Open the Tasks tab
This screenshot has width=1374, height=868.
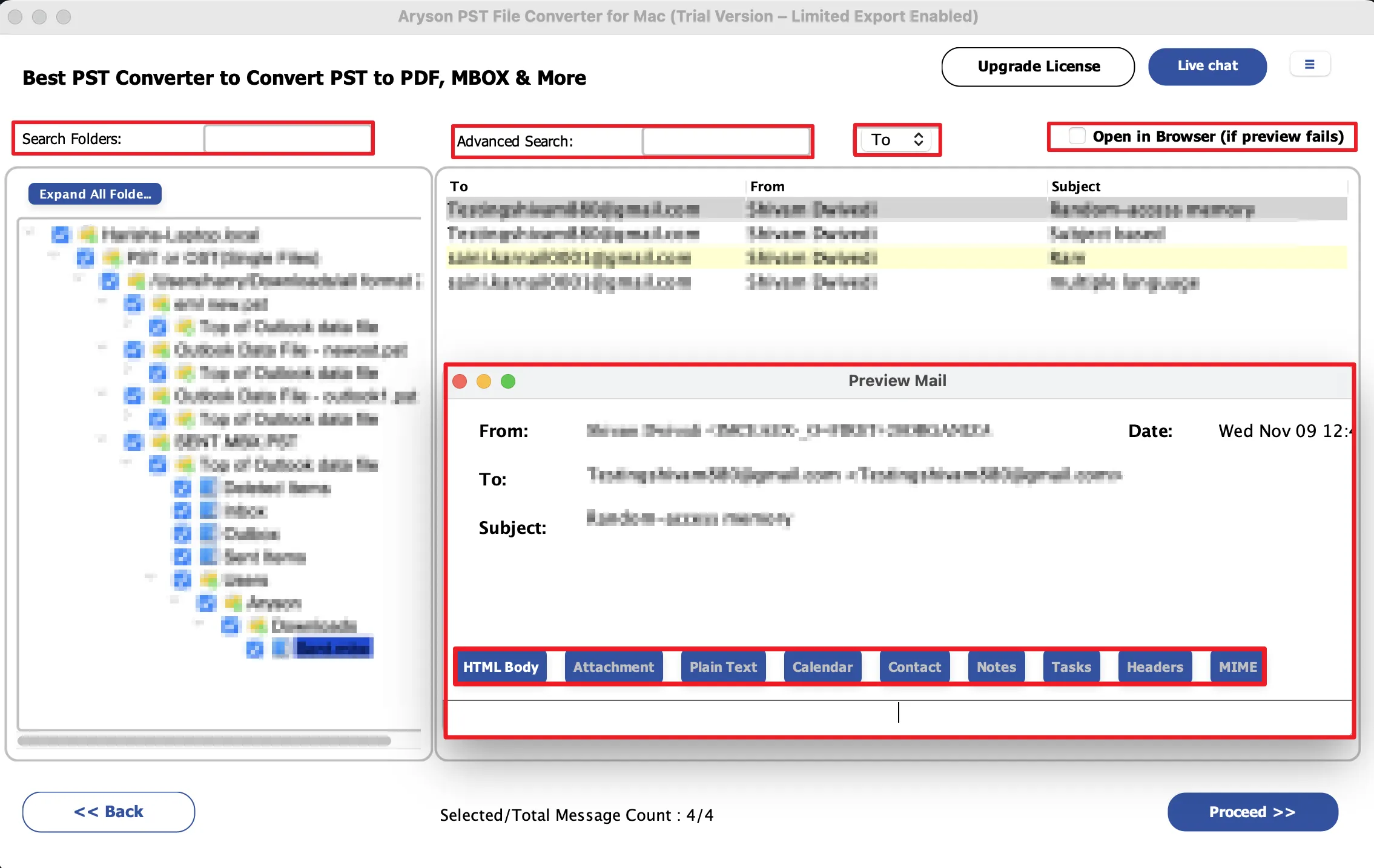pyautogui.click(x=1071, y=667)
